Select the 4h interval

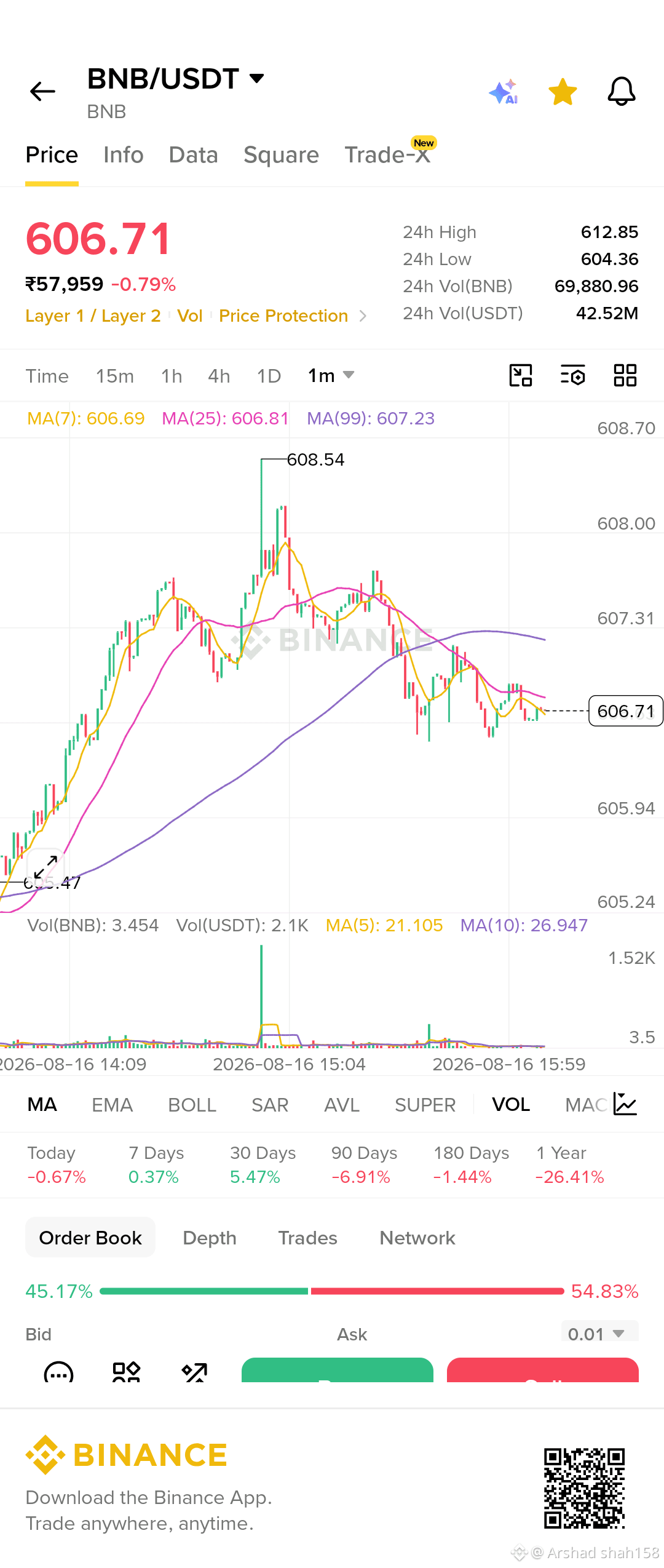tap(219, 376)
